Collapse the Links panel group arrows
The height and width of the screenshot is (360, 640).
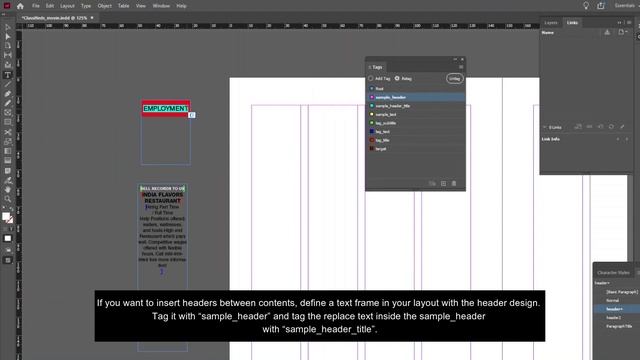[x=620, y=22]
